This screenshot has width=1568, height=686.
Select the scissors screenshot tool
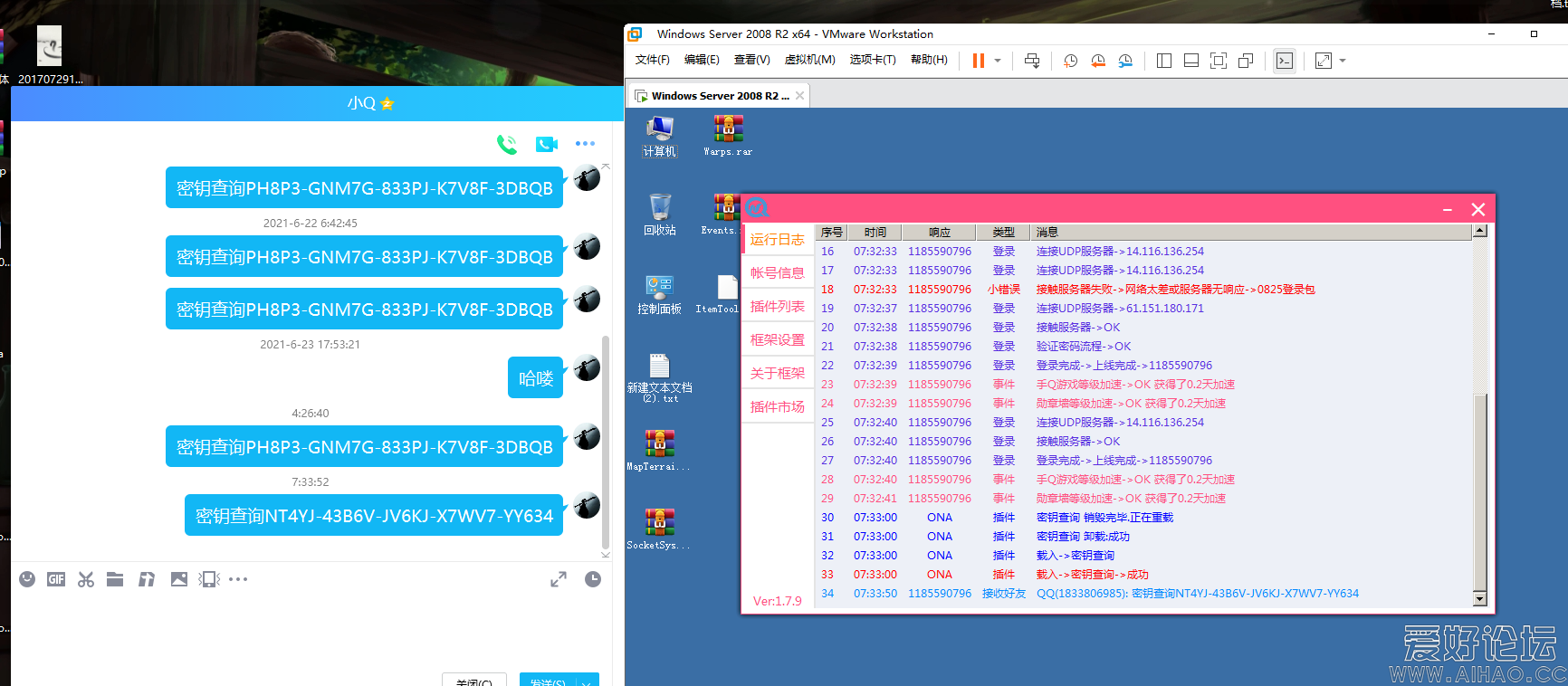(x=86, y=579)
